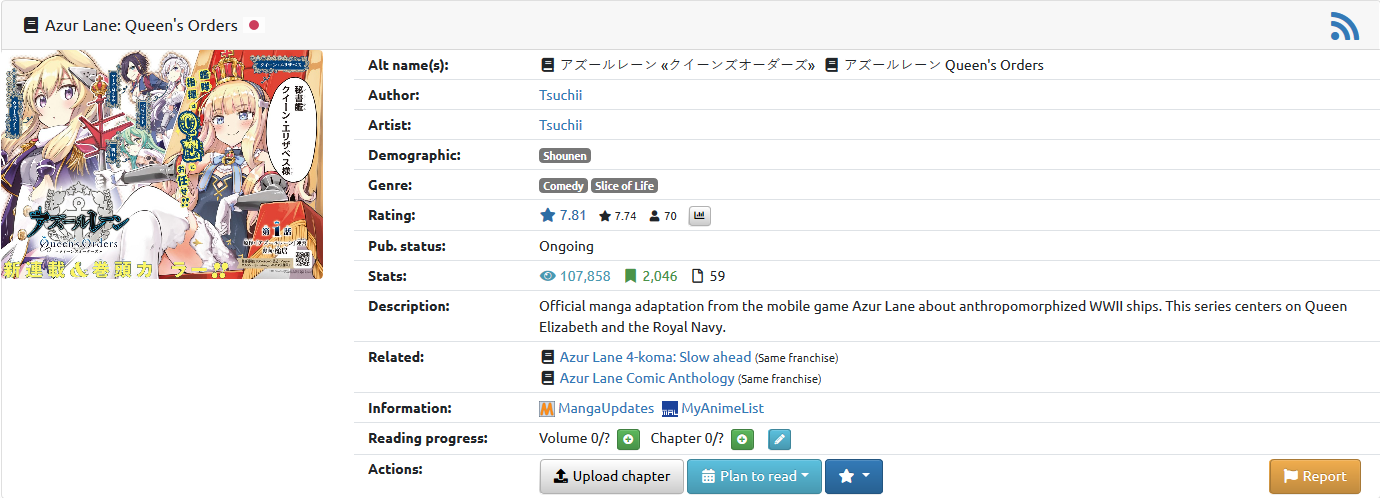Click the book icon beside the title
This screenshot has height=498, width=1380.
31,25
